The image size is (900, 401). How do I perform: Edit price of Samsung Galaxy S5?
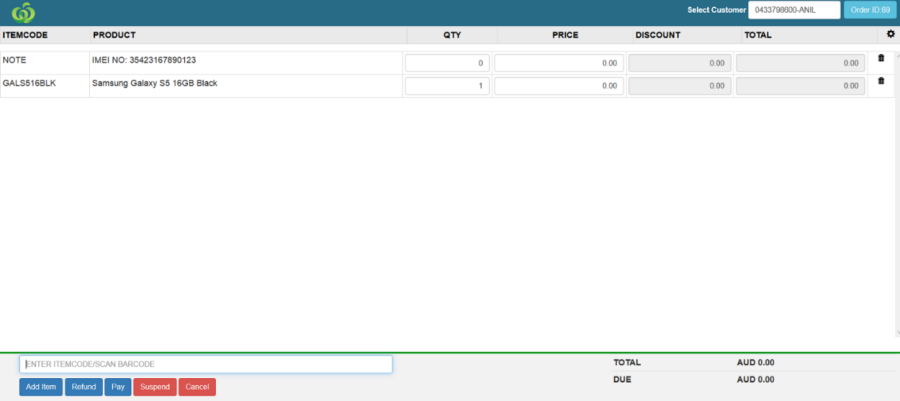coord(559,86)
